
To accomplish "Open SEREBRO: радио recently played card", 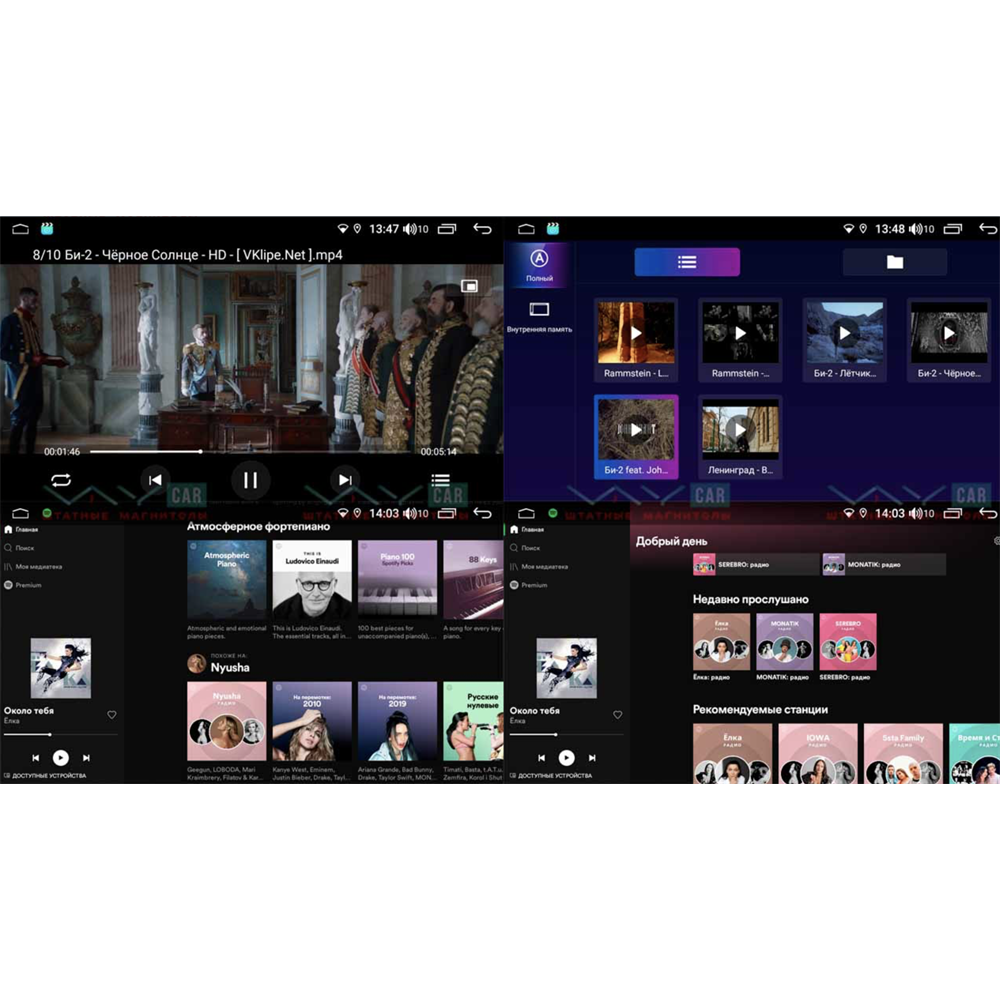I will tap(848, 647).
